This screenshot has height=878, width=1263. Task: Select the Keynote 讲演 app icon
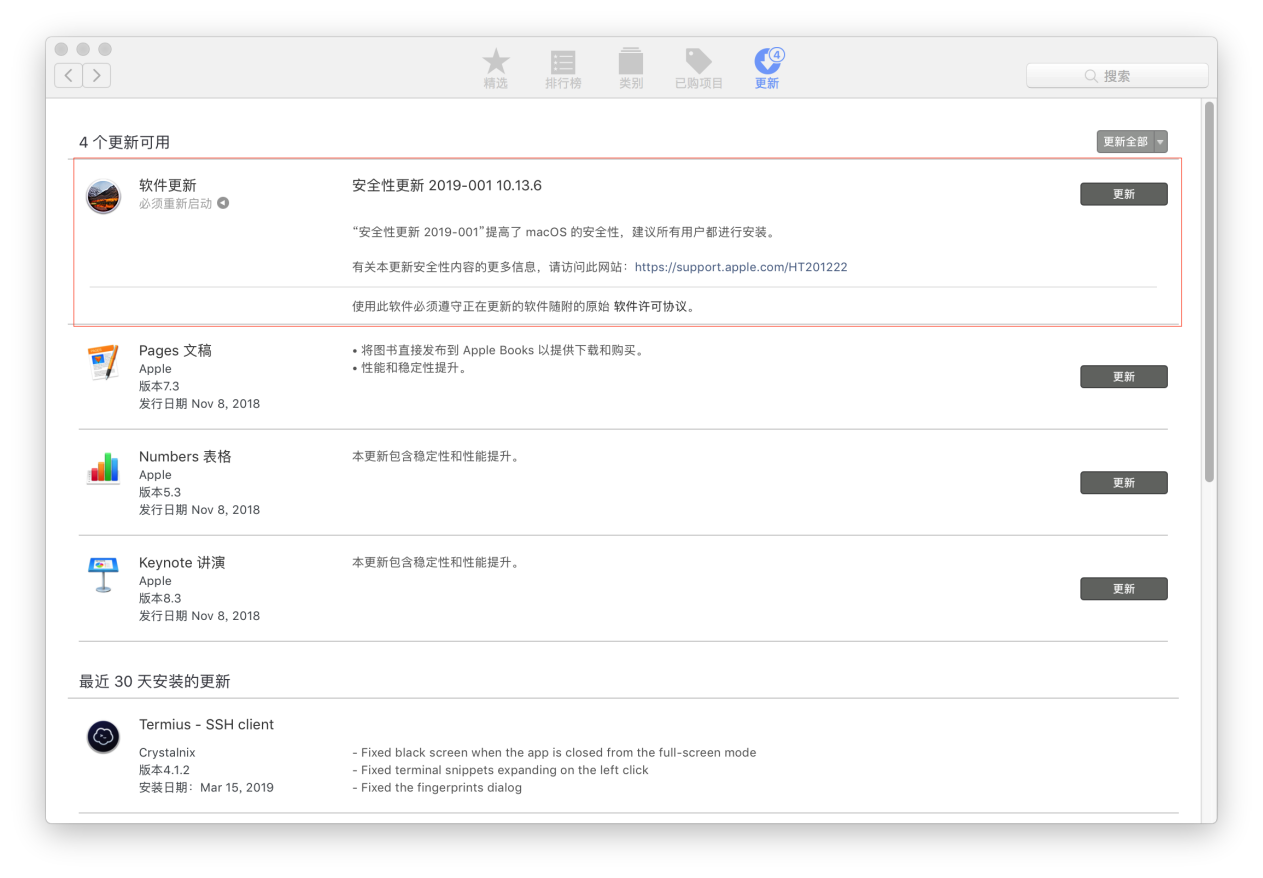click(x=103, y=575)
